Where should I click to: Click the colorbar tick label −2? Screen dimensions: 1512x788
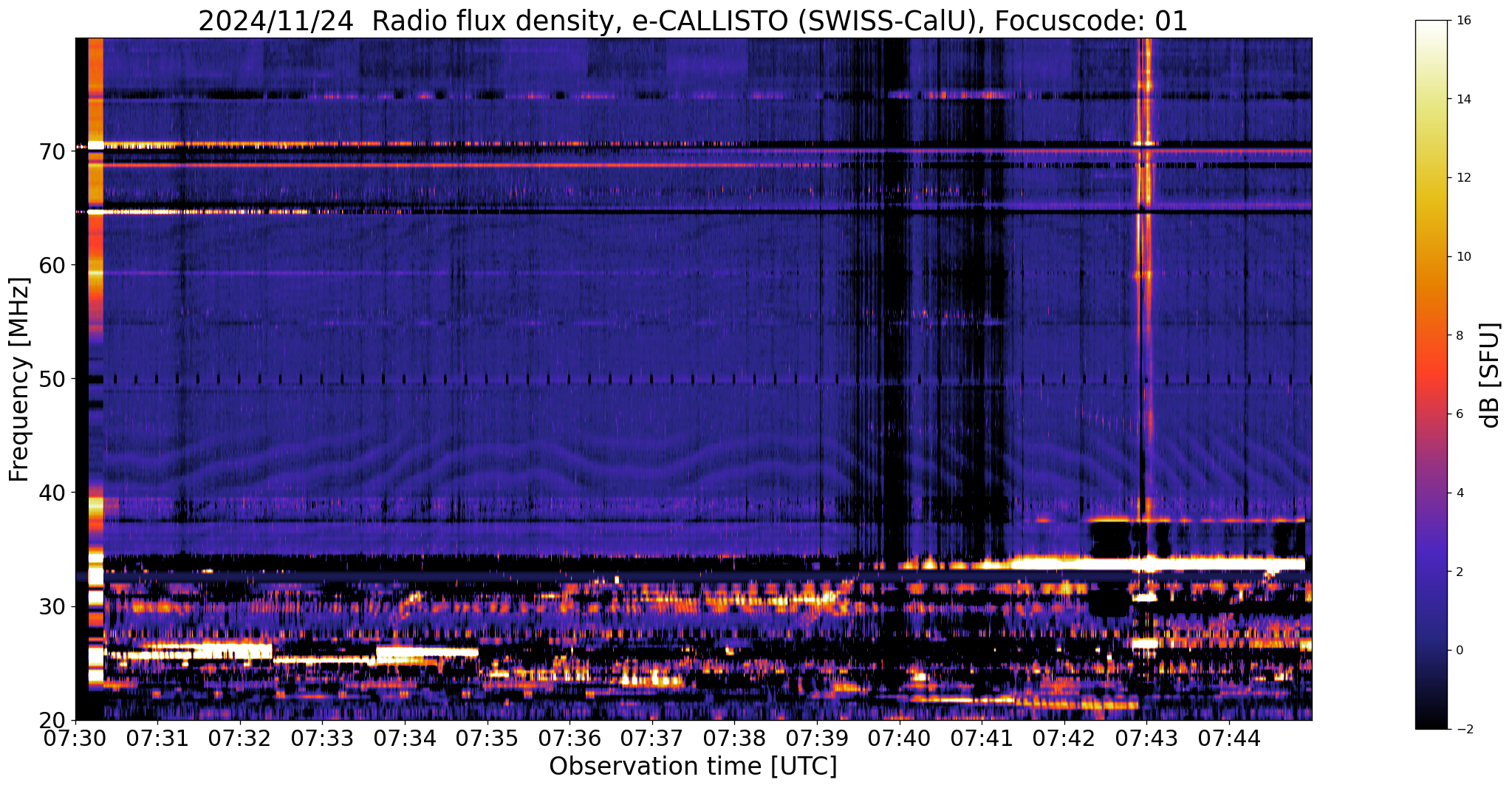point(1463,730)
